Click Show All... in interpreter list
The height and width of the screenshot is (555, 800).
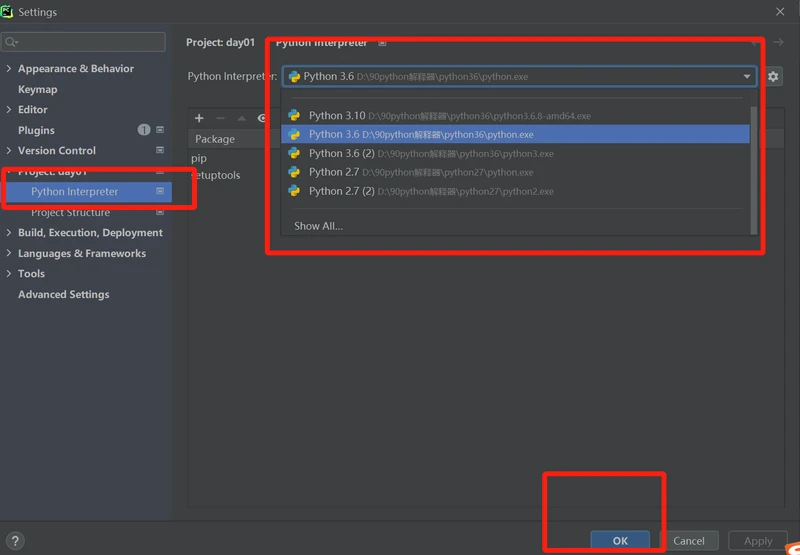318,226
